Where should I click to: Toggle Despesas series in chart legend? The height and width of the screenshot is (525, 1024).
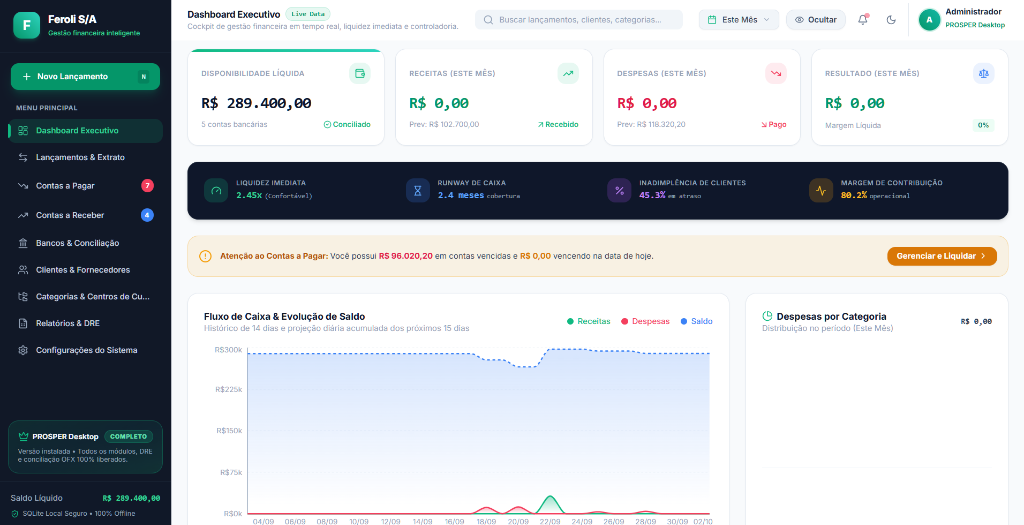(x=645, y=321)
